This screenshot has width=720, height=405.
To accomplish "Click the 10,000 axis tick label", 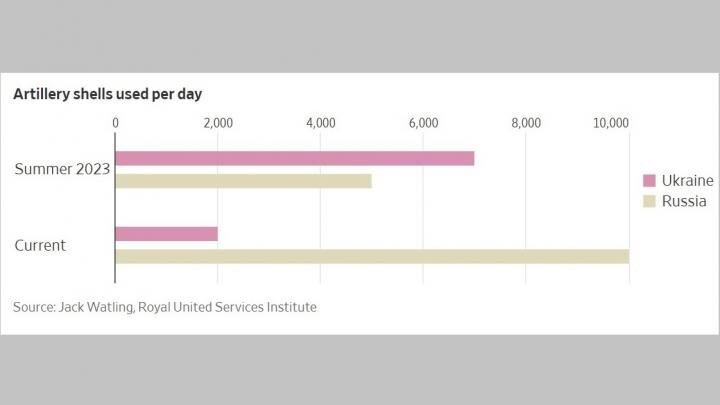I will pos(611,123).
